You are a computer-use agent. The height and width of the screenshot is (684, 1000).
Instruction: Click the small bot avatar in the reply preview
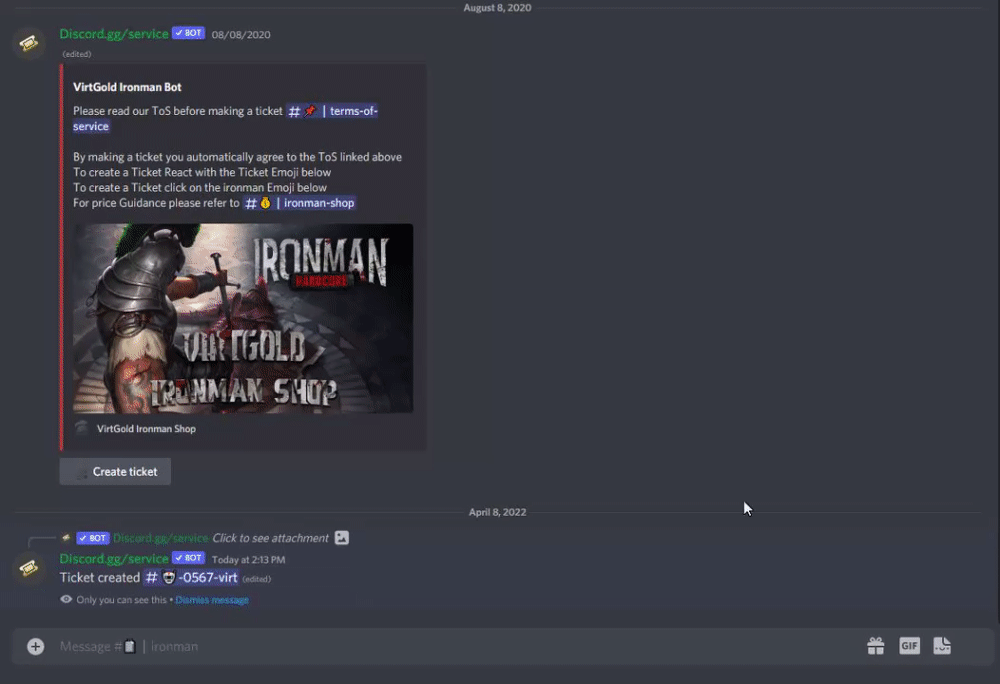(66, 538)
